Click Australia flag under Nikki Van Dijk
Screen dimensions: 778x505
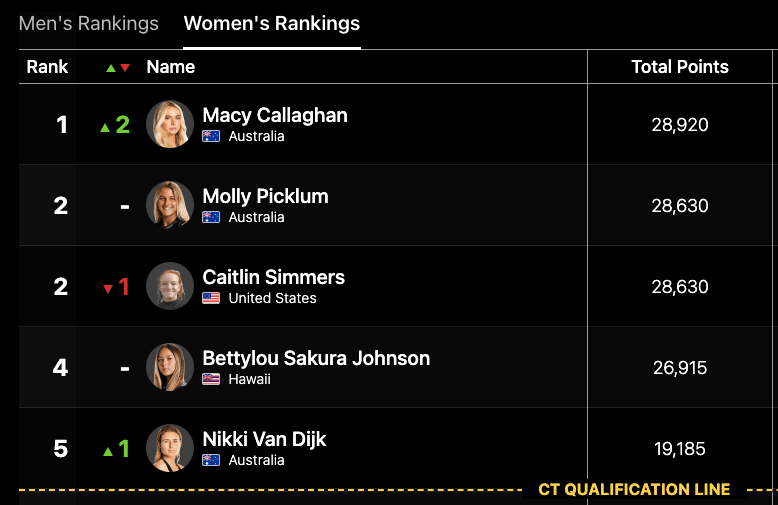click(x=211, y=461)
